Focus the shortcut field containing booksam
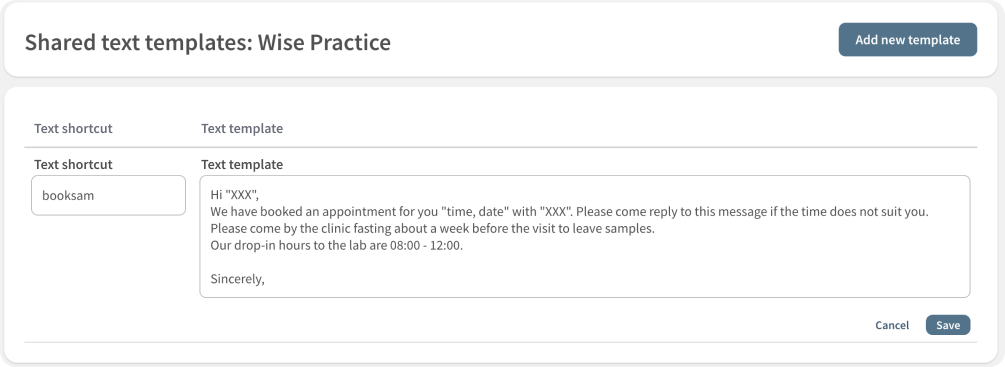Image resolution: width=1005 pixels, height=367 pixels. [108, 195]
